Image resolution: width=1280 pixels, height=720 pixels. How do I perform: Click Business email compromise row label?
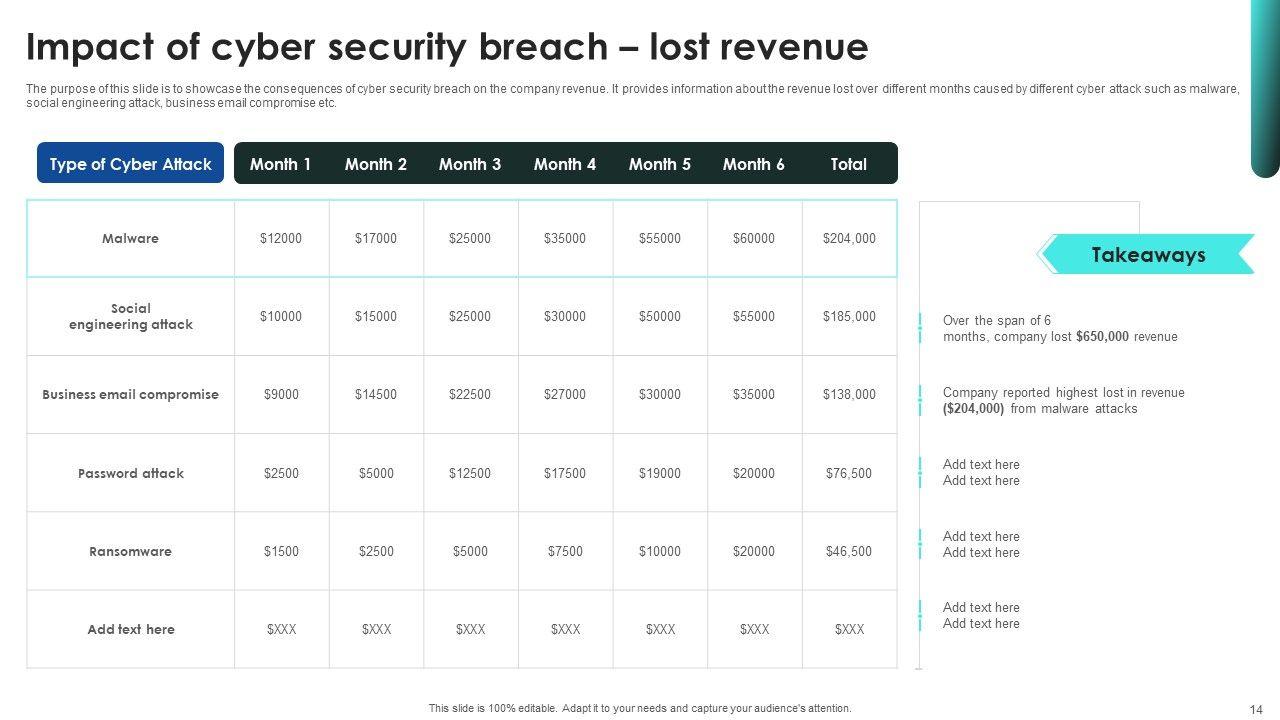click(x=130, y=395)
